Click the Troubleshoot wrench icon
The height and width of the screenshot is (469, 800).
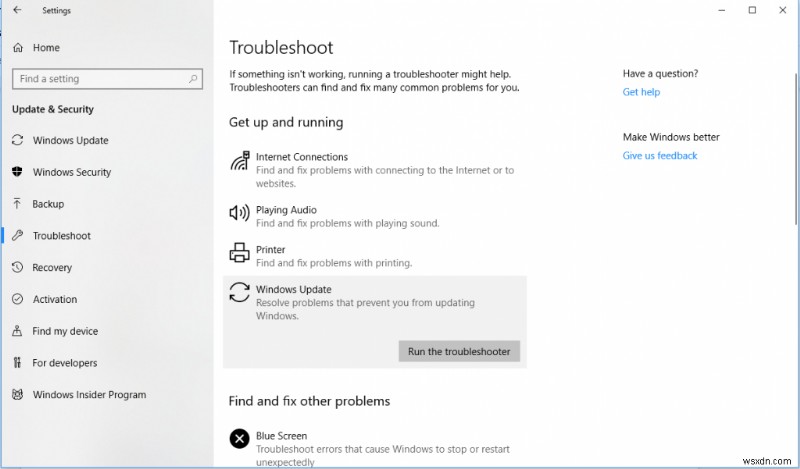pos(17,235)
